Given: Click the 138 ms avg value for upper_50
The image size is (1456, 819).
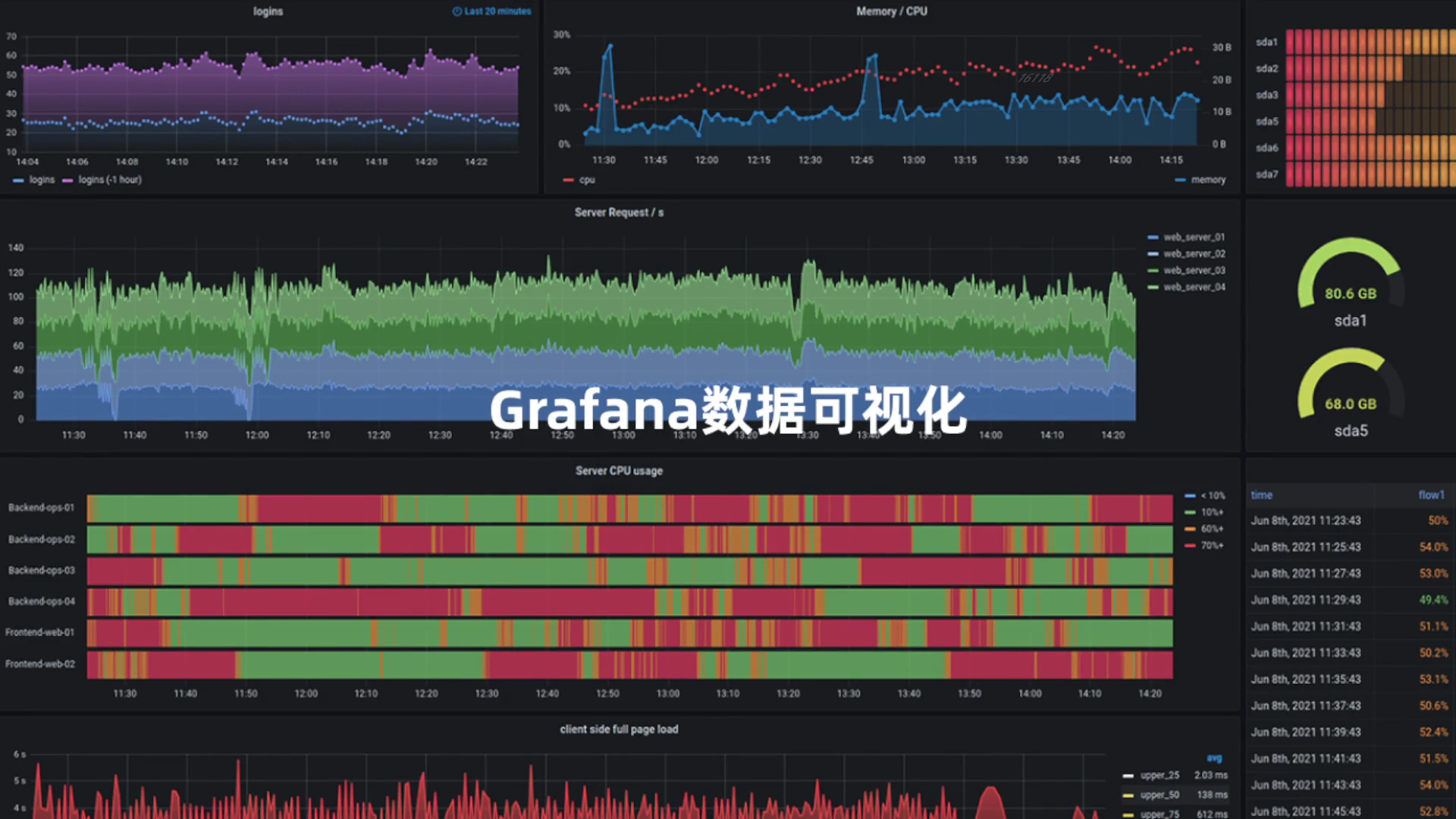Looking at the screenshot, I should pyautogui.click(x=1213, y=795).
